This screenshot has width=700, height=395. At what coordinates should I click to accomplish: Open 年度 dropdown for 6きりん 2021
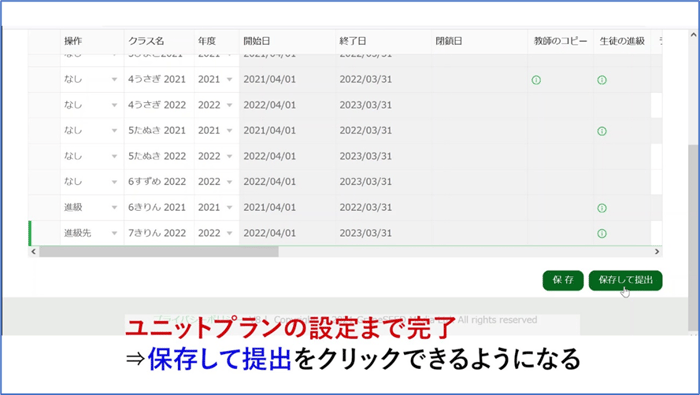click(x=229, y=208)
